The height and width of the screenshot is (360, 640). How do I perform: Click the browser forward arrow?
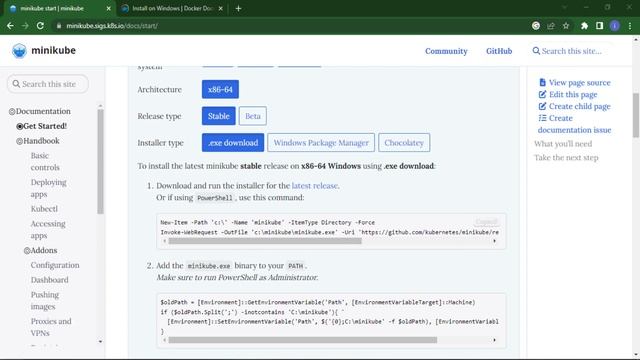25,26
